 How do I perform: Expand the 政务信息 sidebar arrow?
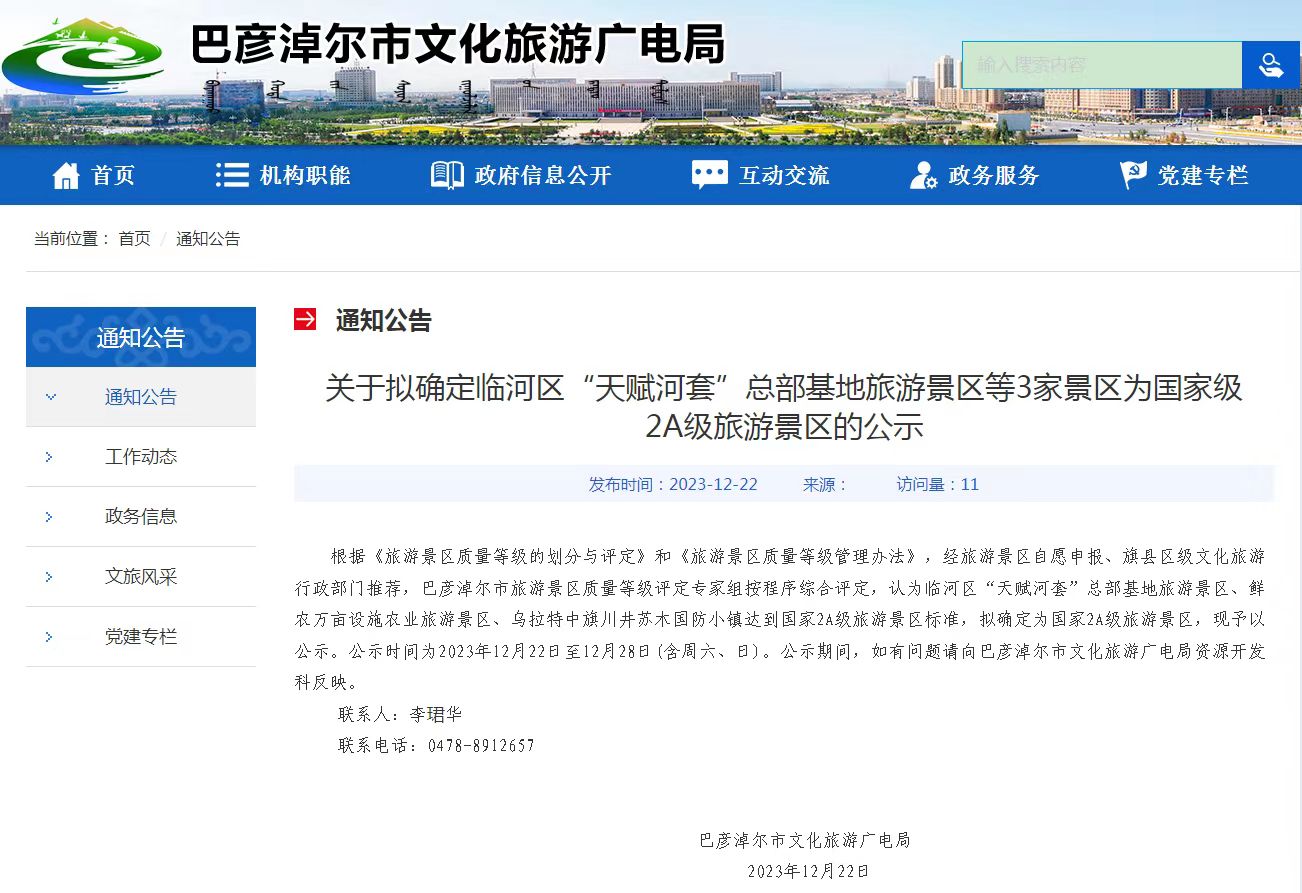49,517
